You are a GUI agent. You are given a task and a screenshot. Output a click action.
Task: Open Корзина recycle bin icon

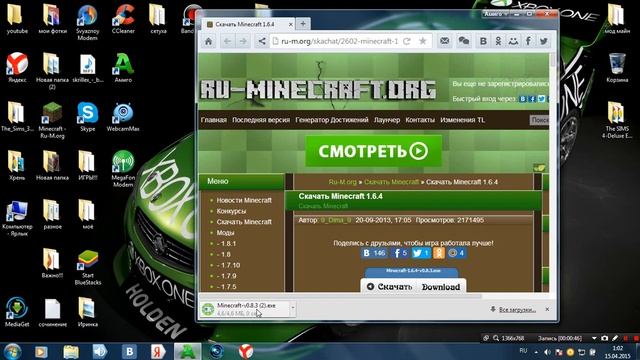617,68
